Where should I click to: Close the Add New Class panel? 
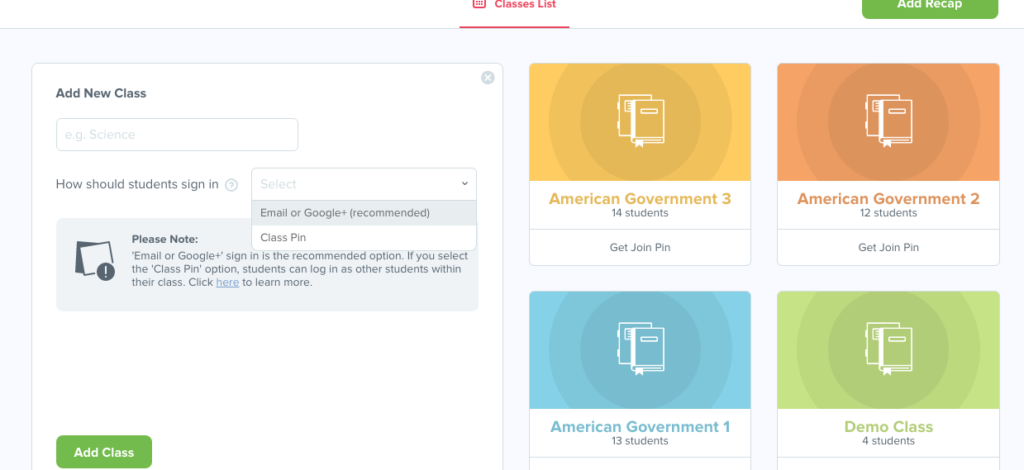click(487, 78)
